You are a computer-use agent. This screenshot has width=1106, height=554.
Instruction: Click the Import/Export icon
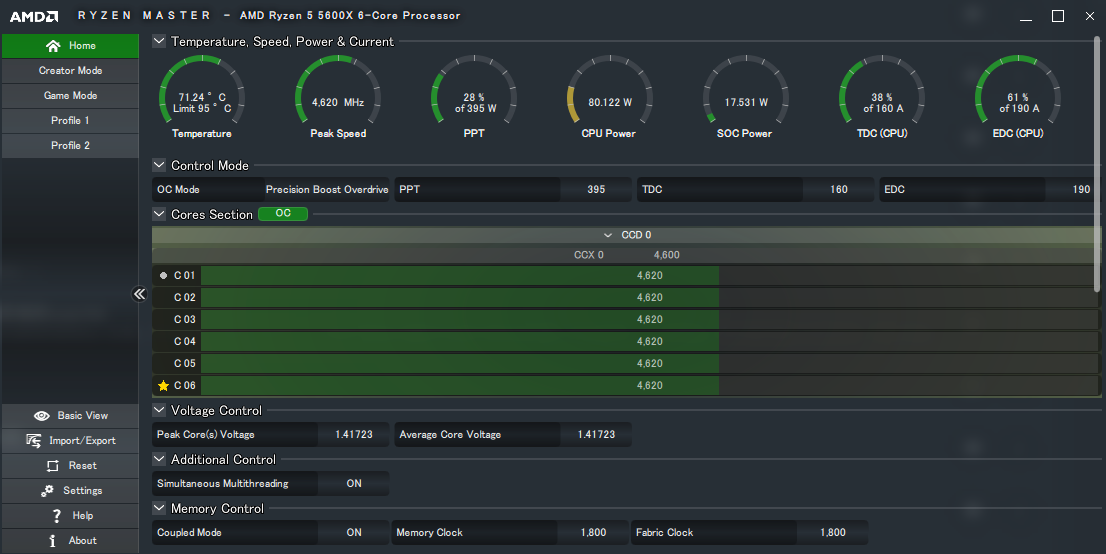click(34, 441)
